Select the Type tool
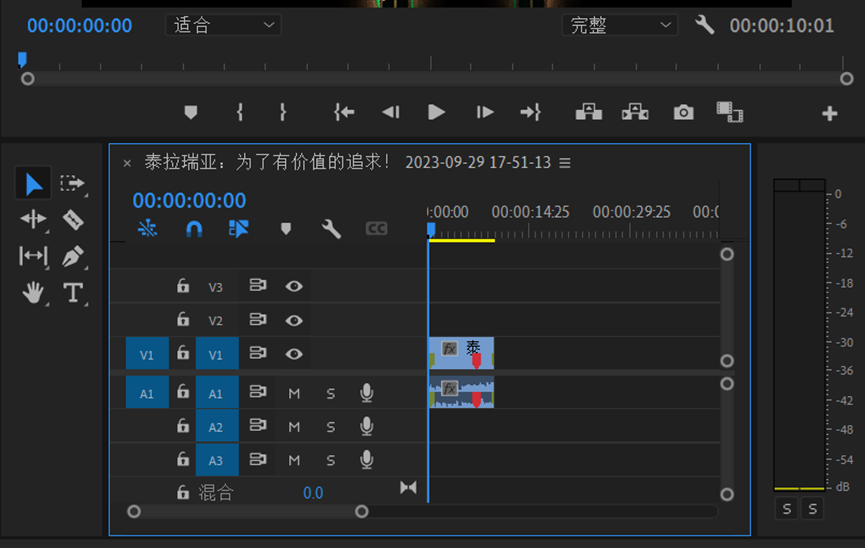The height and width of the screenshot is (548, 865). pyautogui.click(x=72, y=292)
